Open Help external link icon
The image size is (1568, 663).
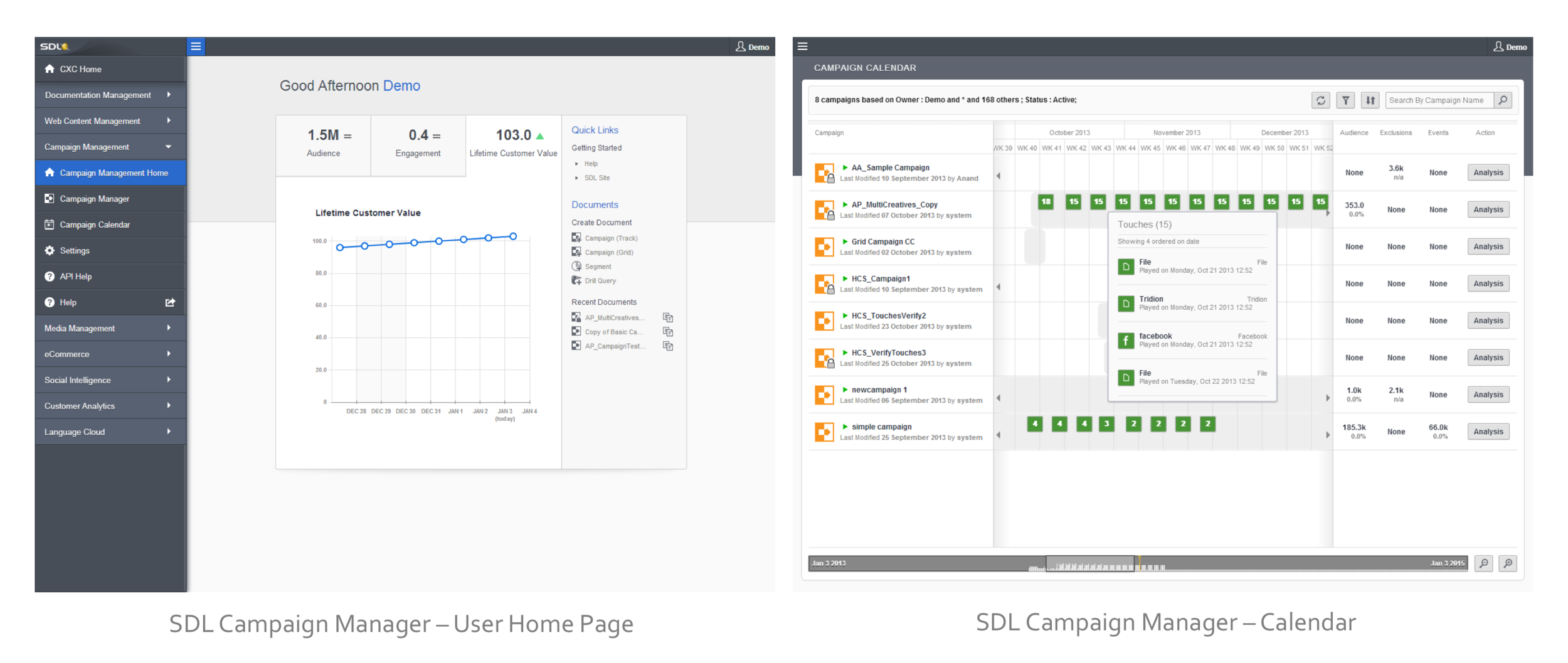click(x=170, y=302)
